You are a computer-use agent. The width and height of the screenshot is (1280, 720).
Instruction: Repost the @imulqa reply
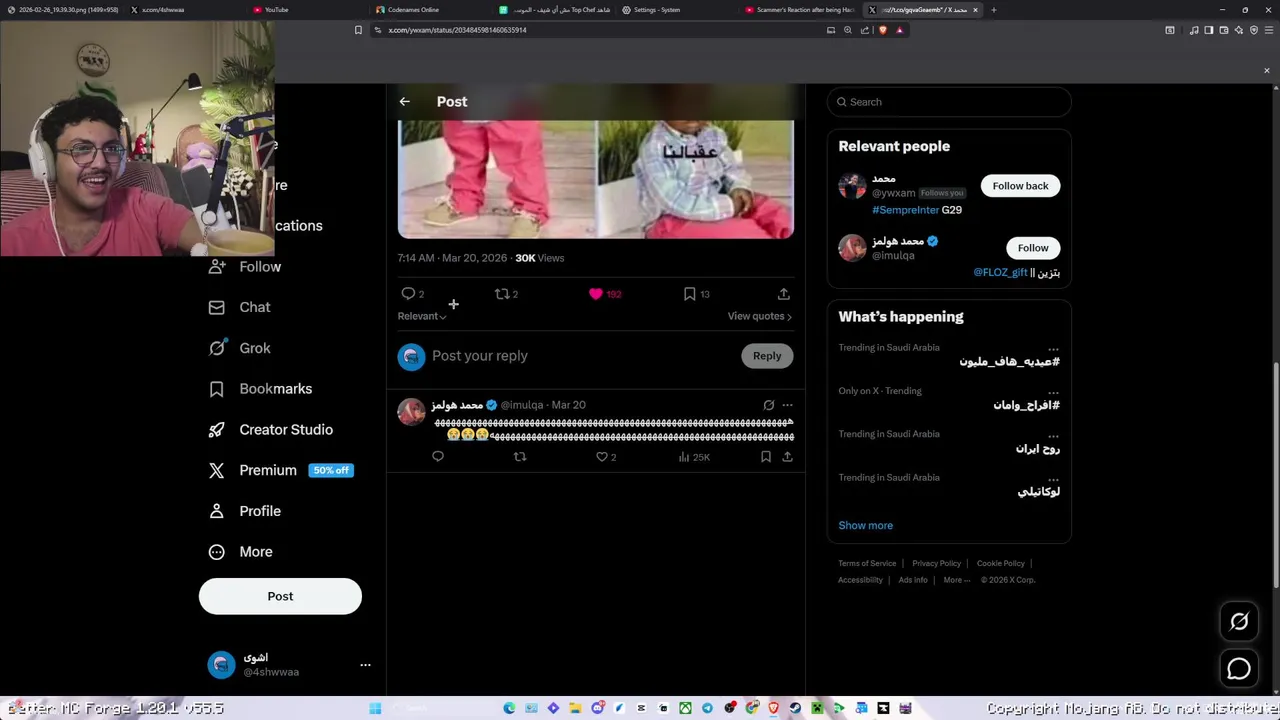[x=520, y=456]
